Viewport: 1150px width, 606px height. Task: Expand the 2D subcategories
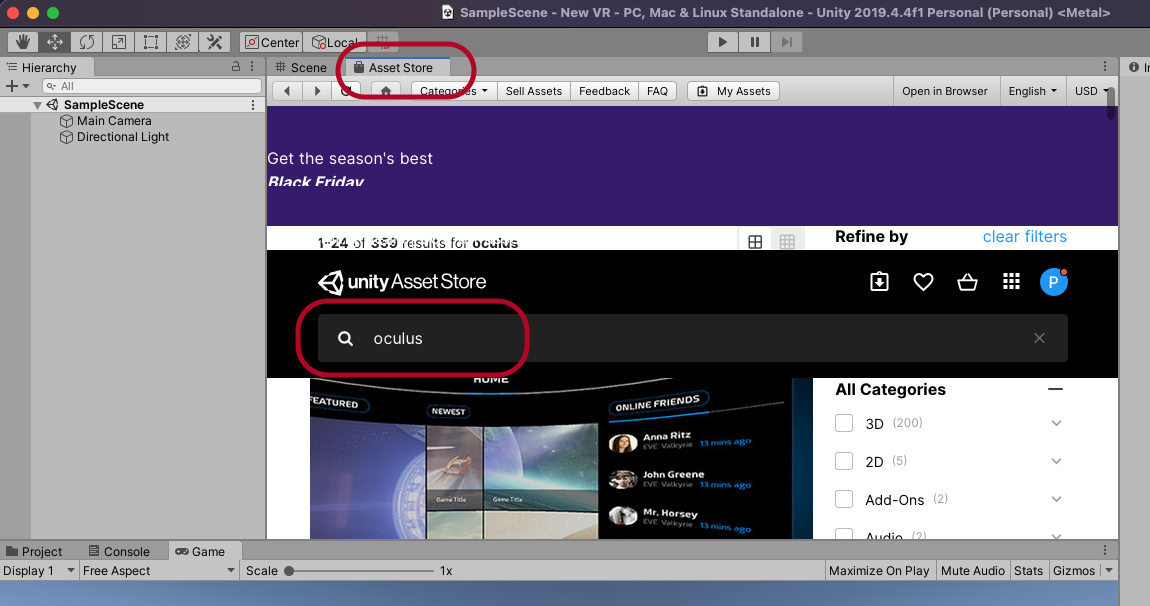coord(1056,461)
